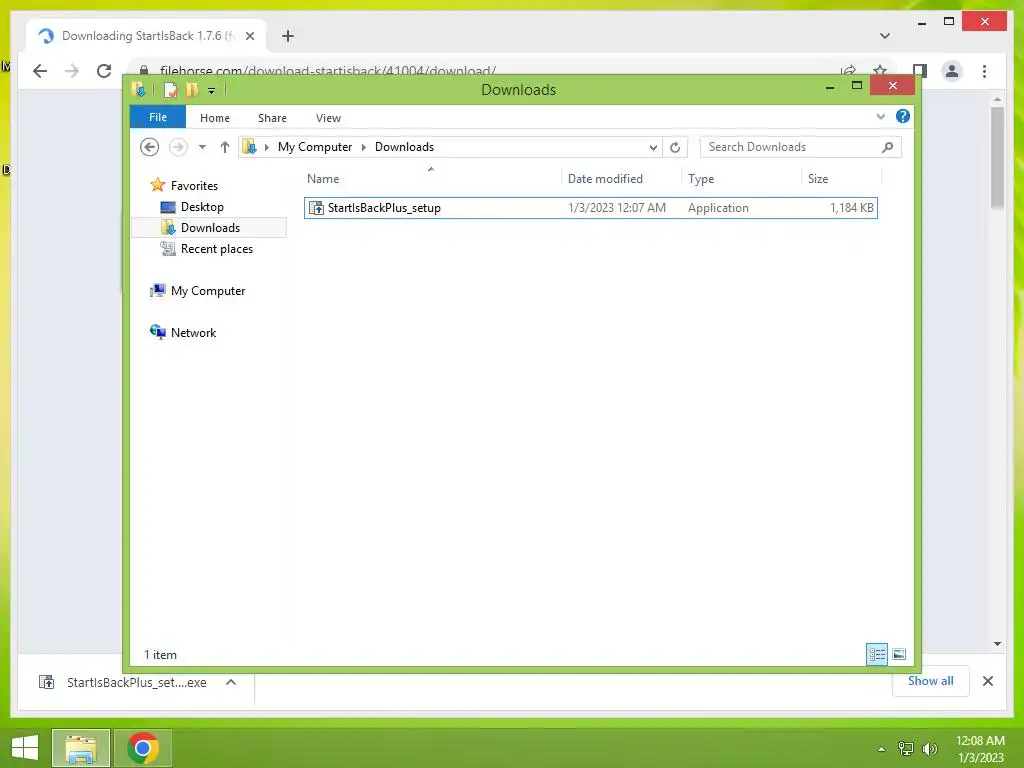Click the search magnifier icon
1024x768 pixels.
coord(888,147)
